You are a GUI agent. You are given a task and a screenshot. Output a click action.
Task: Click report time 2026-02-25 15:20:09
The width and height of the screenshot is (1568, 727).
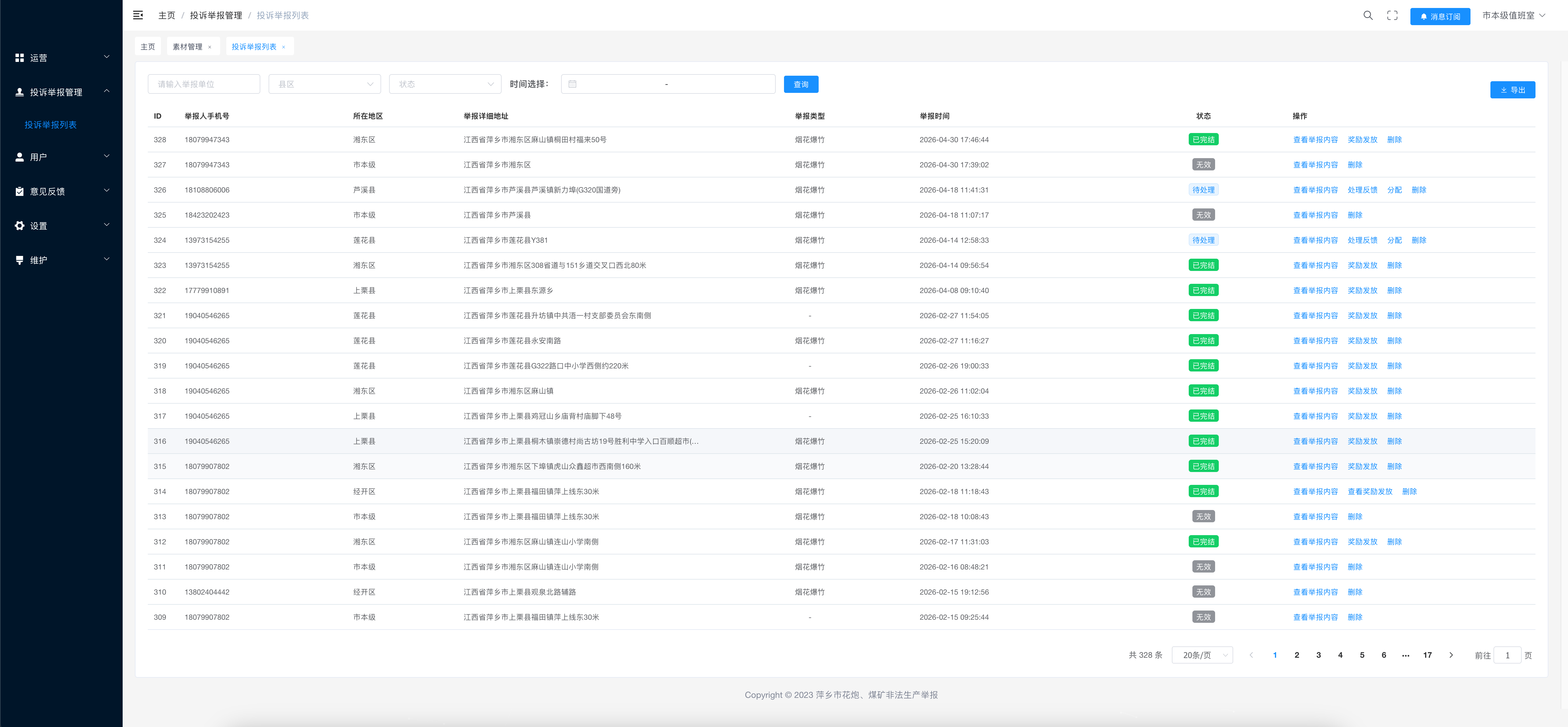(x=954, y=441)
